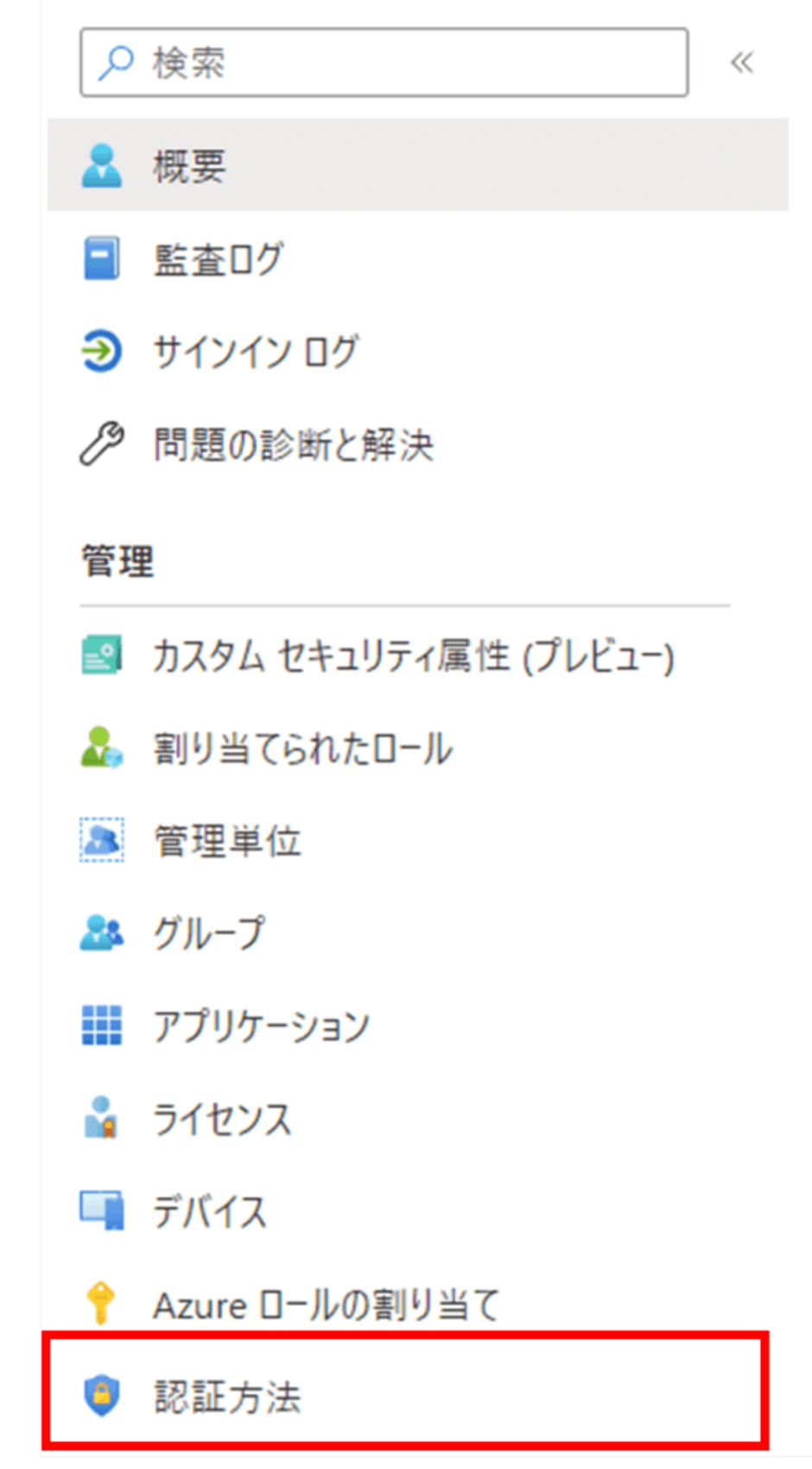Open the ライセンス menu item
This screenshot has height=1469, width=812.
(x=418, y=1119)
